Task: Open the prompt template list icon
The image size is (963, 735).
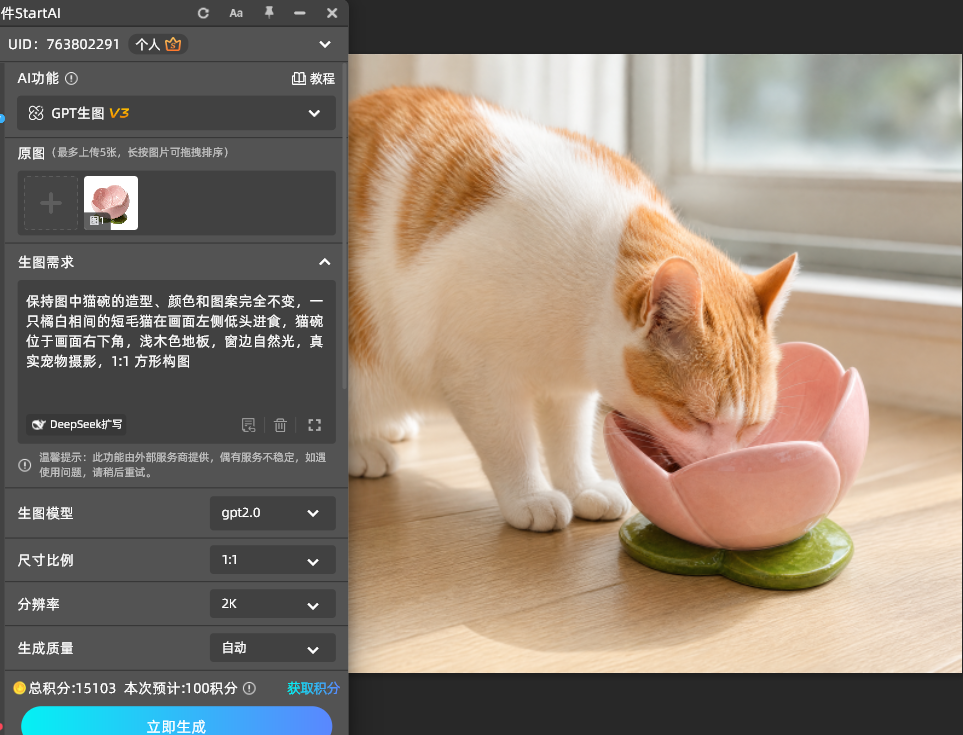Action: pos(248,425)
